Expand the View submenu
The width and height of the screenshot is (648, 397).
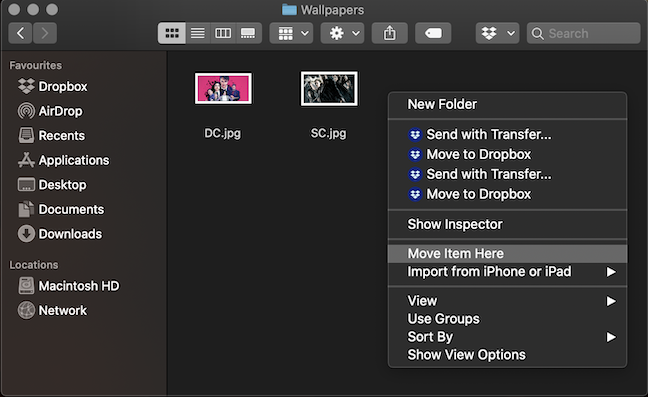pyautogui.click(x=507, y=301)
